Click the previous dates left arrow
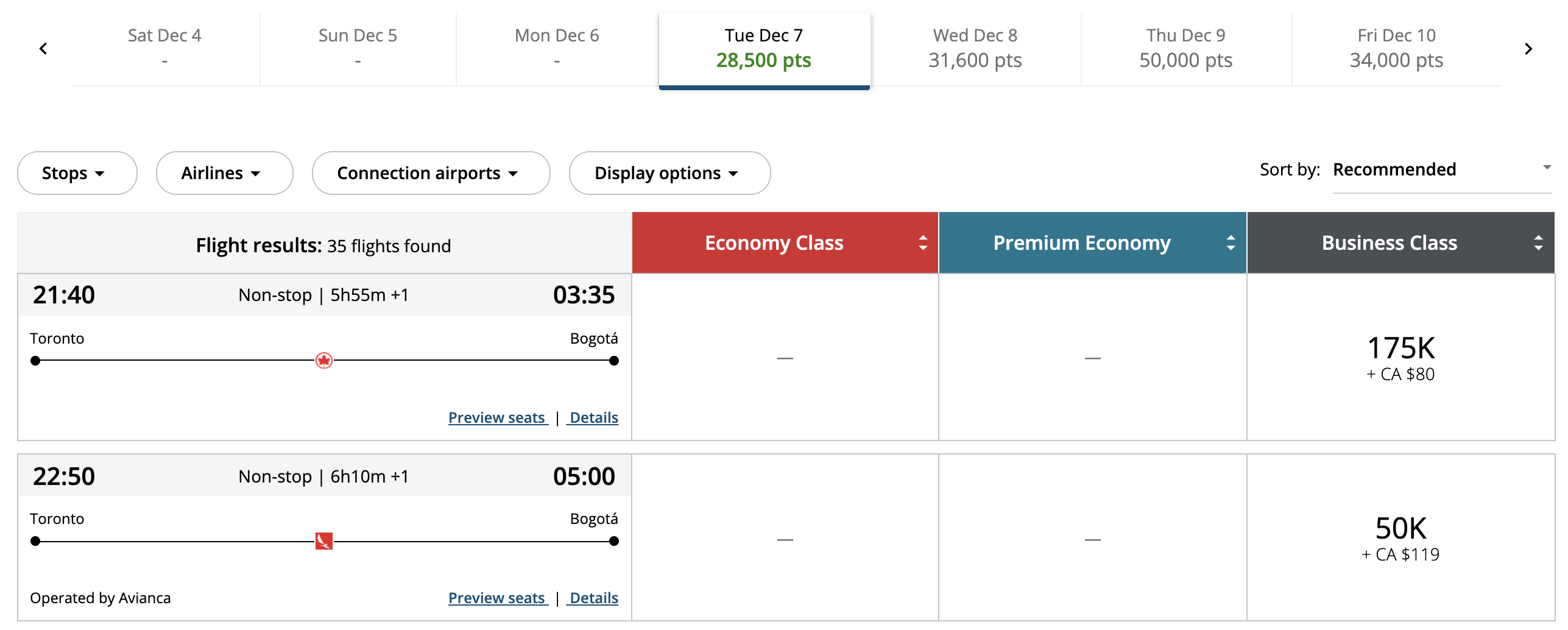Viewport: 1568px width, 630px height. (x=43, y=49)
